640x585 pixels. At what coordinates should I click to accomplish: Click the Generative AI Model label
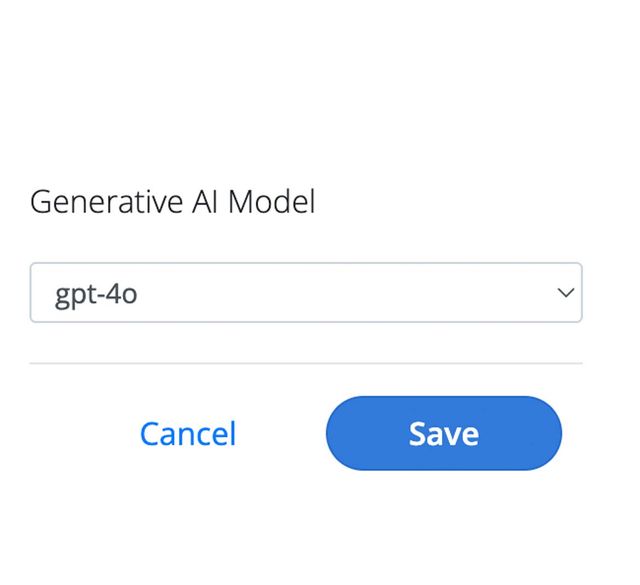(x=172, y=202)
